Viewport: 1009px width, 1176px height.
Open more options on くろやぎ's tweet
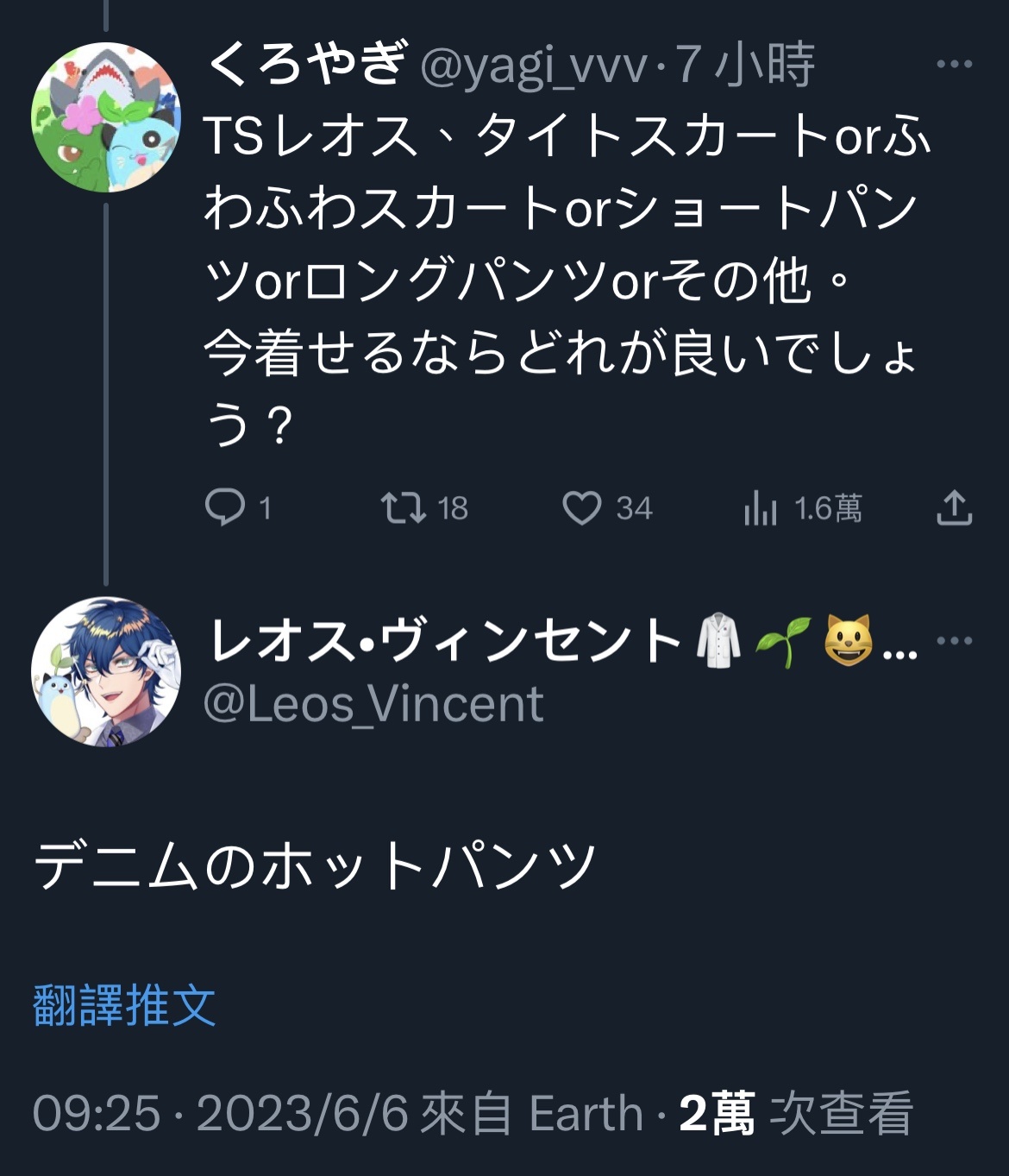pyautogui.click(x=954, y=65)
